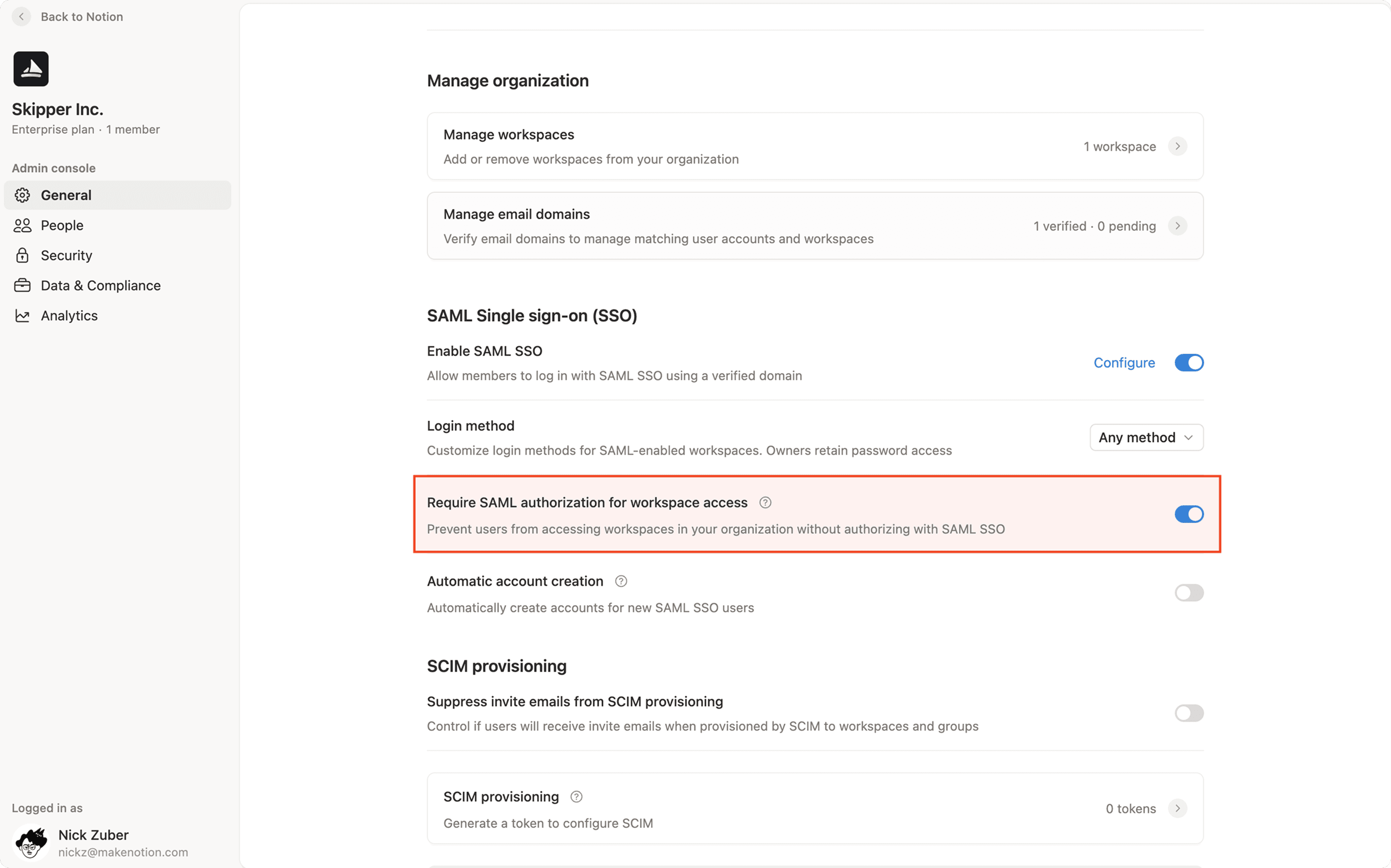This screenshot has height=868, width=1391.
Task: Disable the Enable SAML SSO toggle
Action: 1189,362
